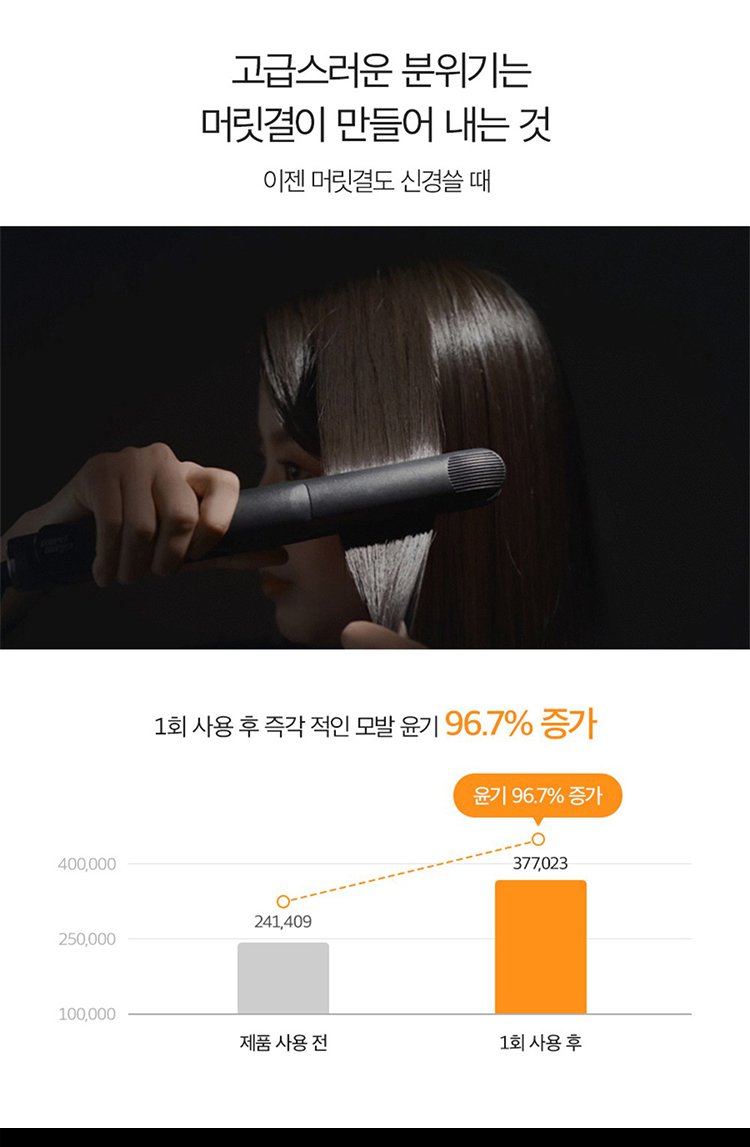Click the 100,000 y-axis label

pyautogui.click(x=87, y=1015)
